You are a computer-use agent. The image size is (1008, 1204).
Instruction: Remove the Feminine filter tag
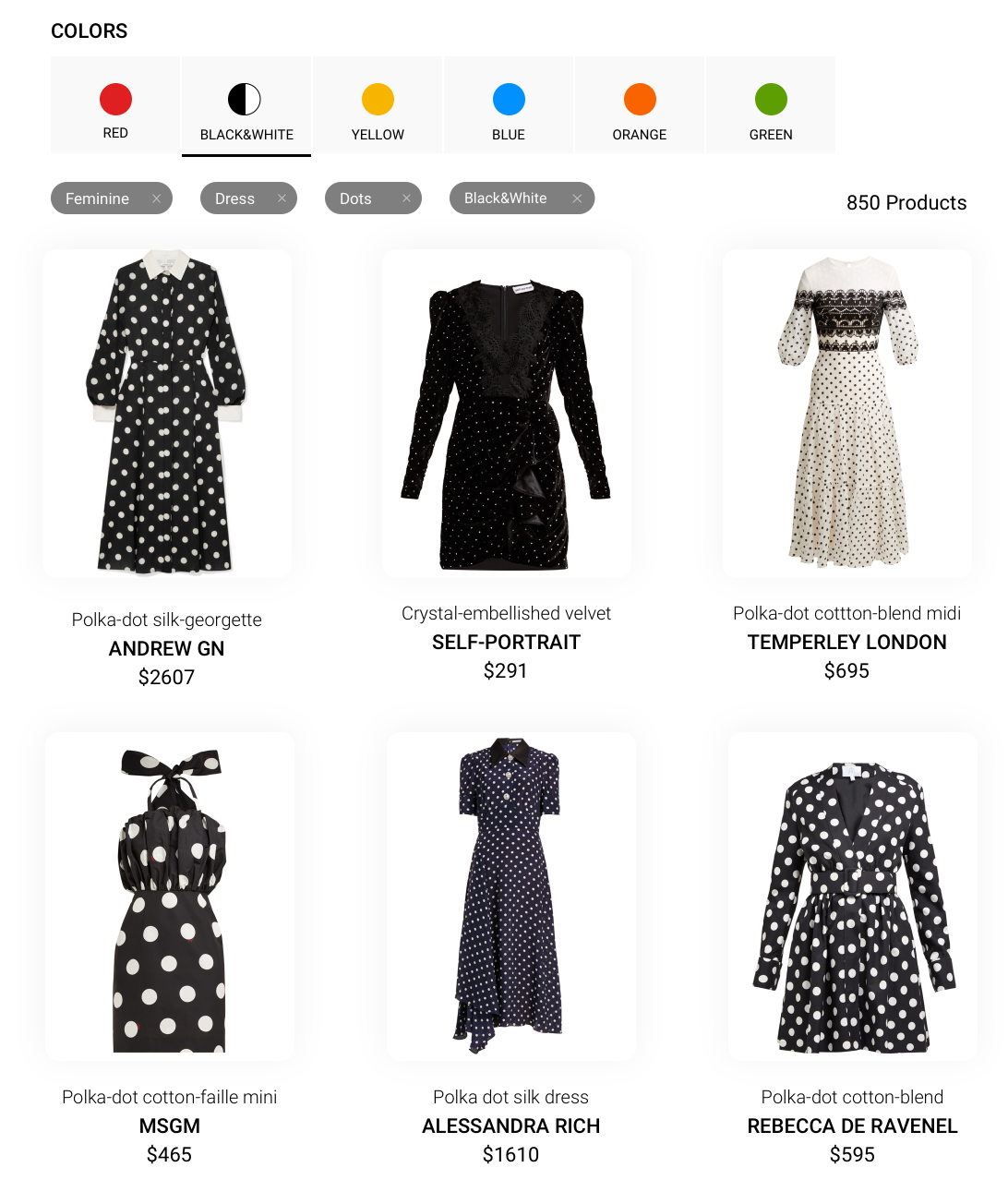click(x=156, y=199)
